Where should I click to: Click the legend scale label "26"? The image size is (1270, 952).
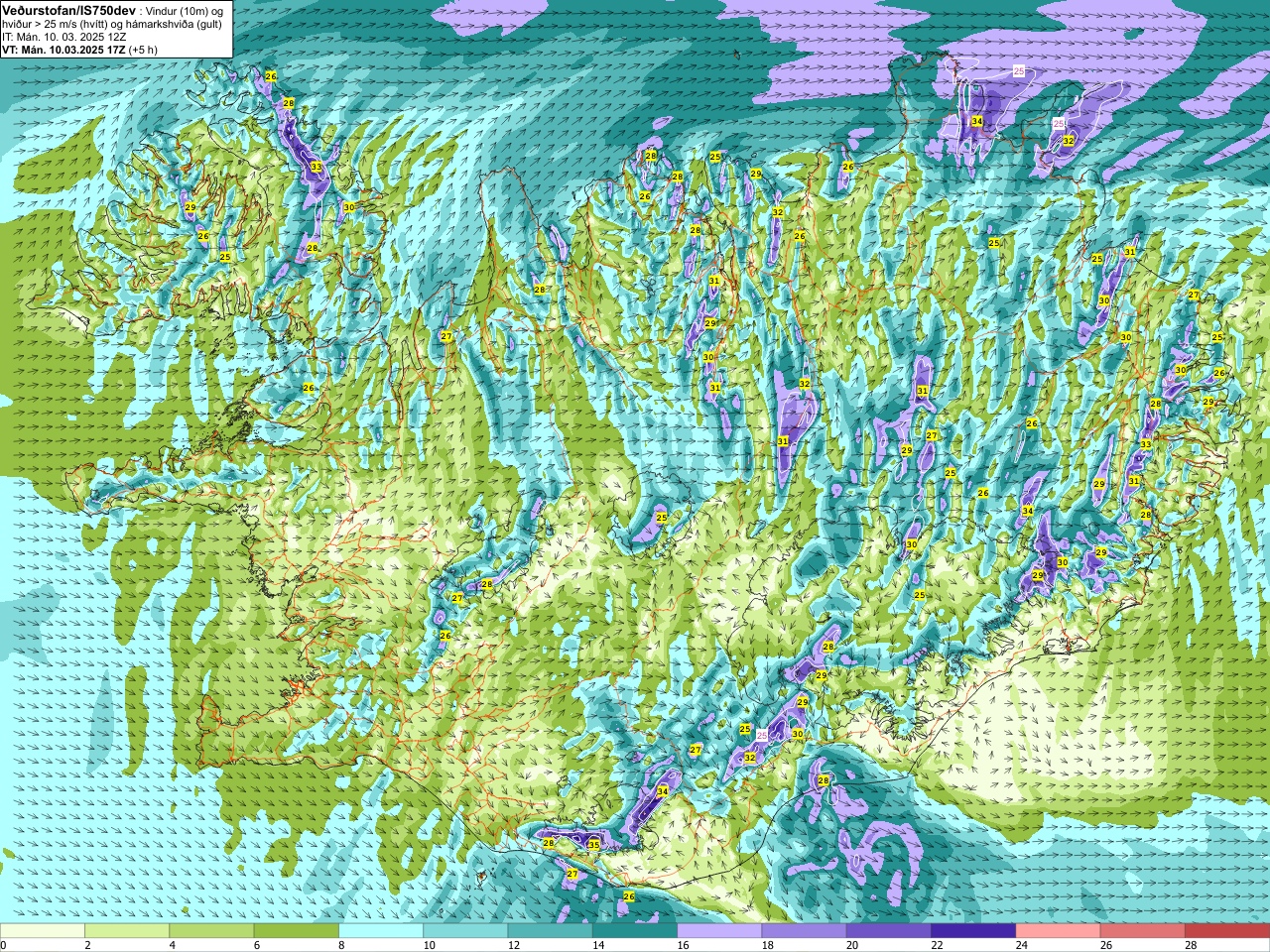(1106, 945)
